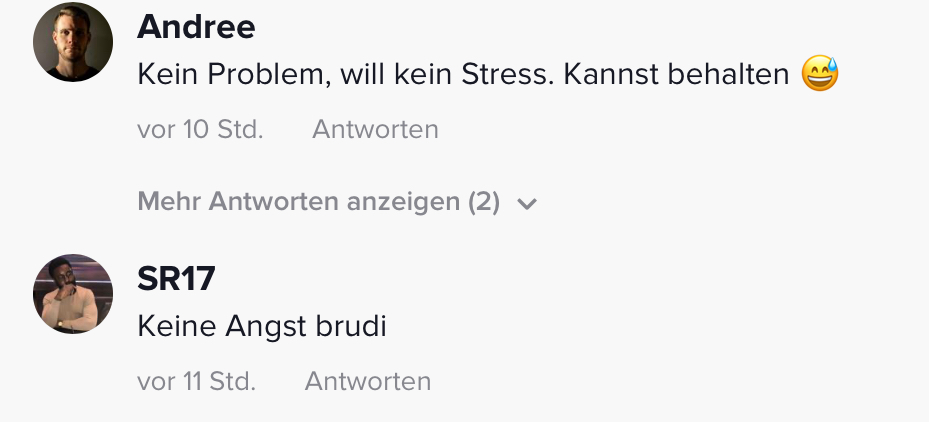Click the words 'Kannst behalten' in Andree's comment
The width and height of the screenshot is (929, 422).
[x=676, y=75]
